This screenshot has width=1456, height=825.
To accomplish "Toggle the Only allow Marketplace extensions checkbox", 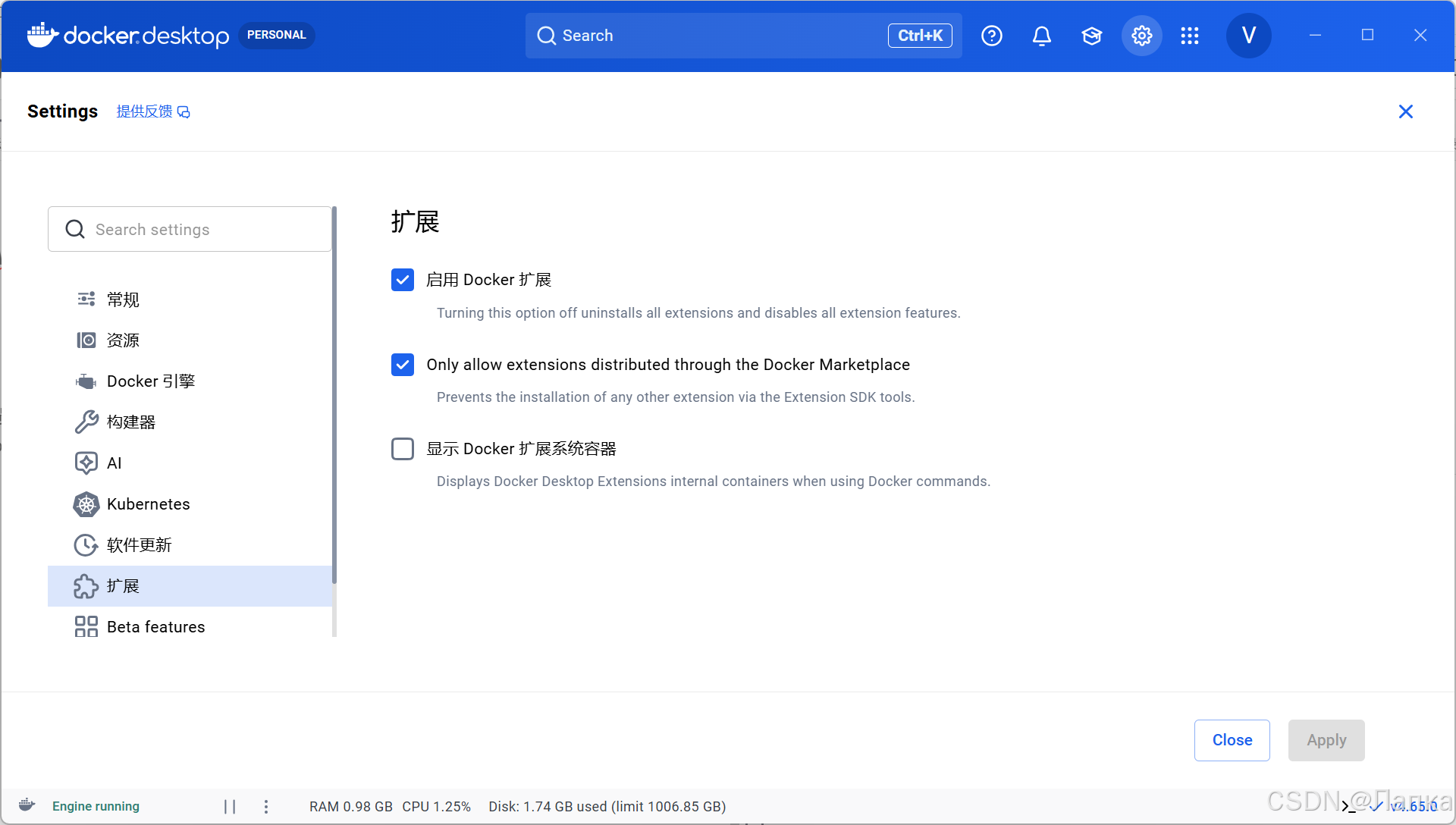I will tap(403, 365).
